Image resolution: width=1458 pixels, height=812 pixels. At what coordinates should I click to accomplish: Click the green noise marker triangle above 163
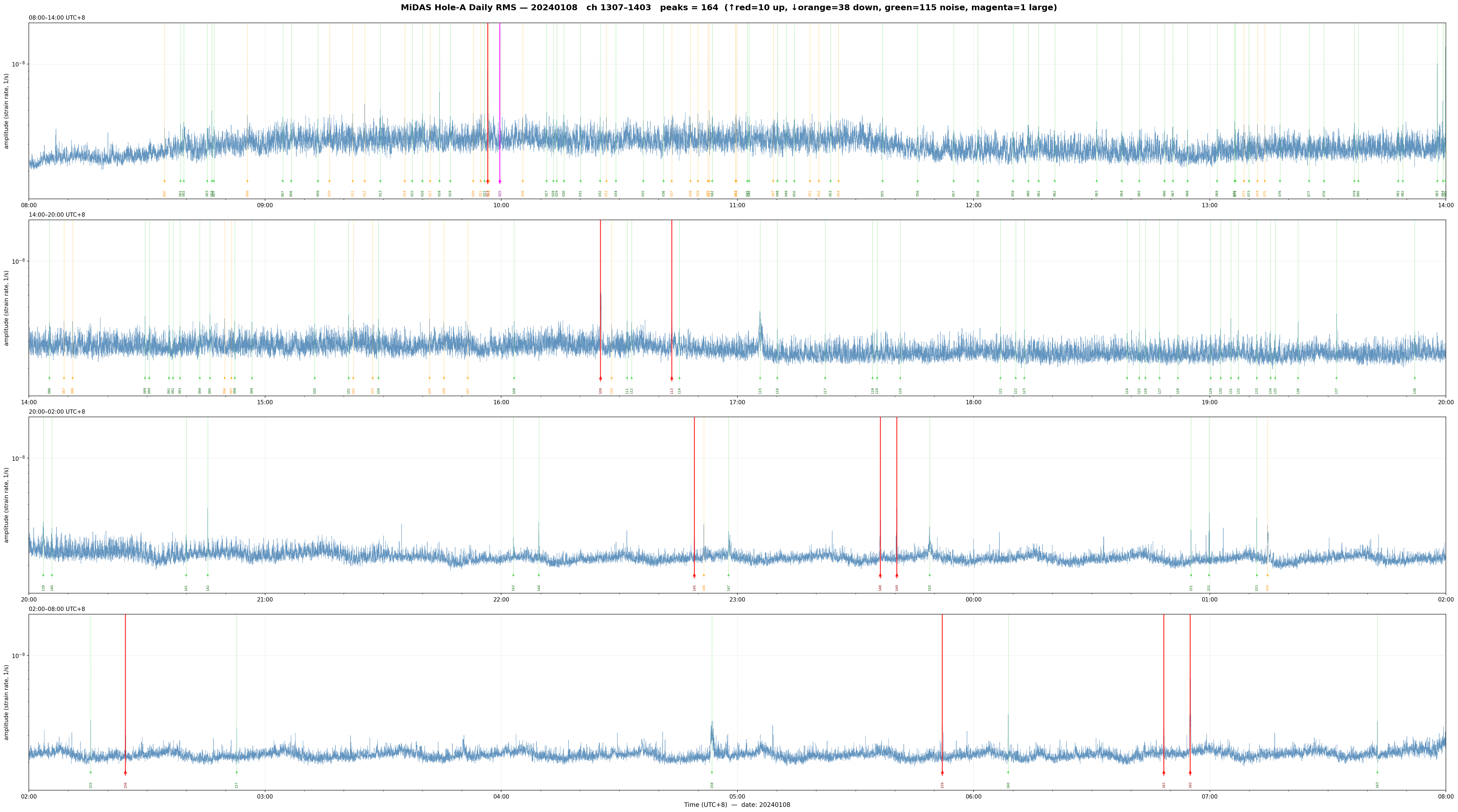pos(1378,772)
